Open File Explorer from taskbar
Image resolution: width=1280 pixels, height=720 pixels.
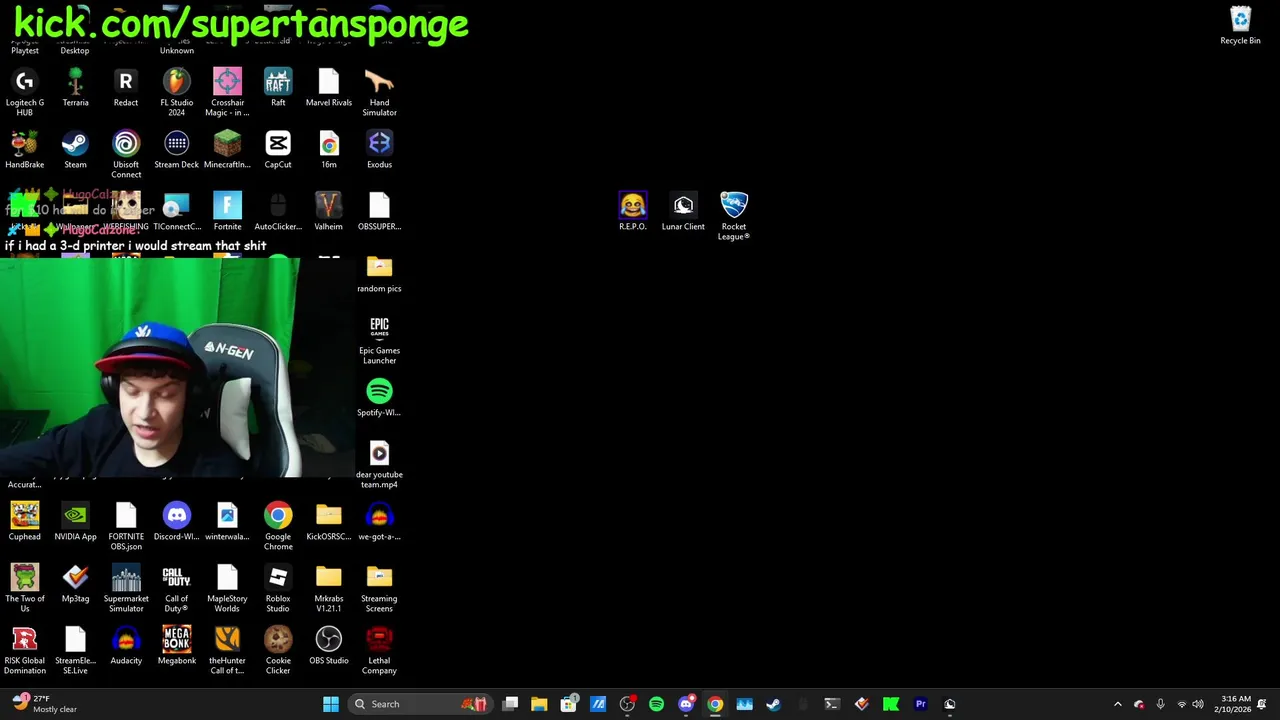[539, 704]
